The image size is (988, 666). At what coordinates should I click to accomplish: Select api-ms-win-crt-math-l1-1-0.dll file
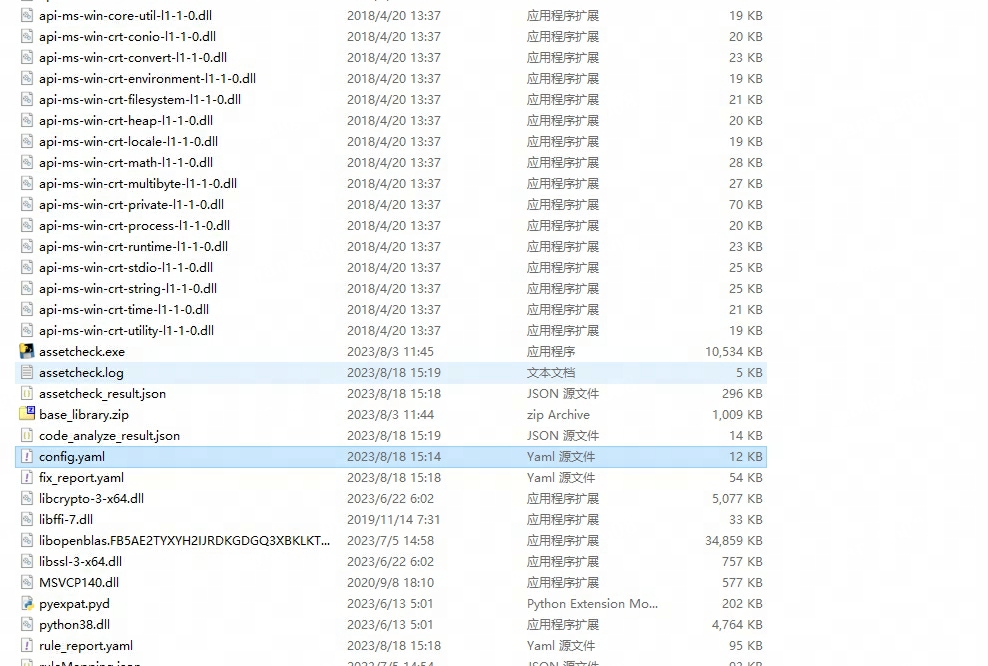pyautogui.click(x=125, y=162)
